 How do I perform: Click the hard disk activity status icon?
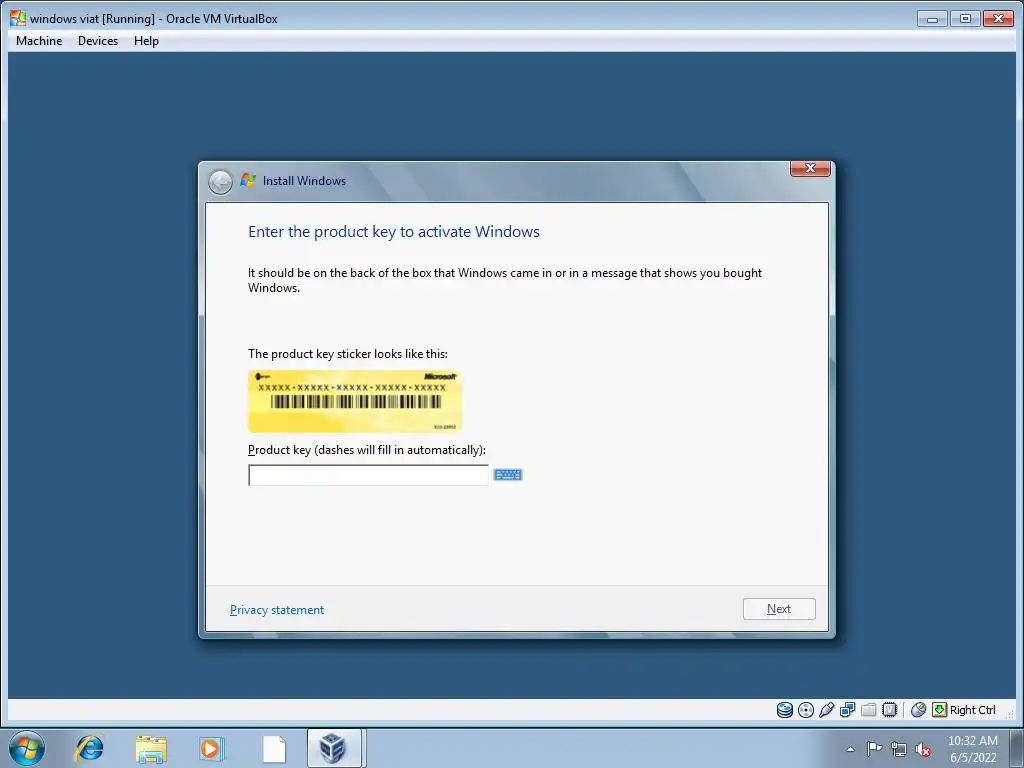pyautogui.click(x=784, y=710)
